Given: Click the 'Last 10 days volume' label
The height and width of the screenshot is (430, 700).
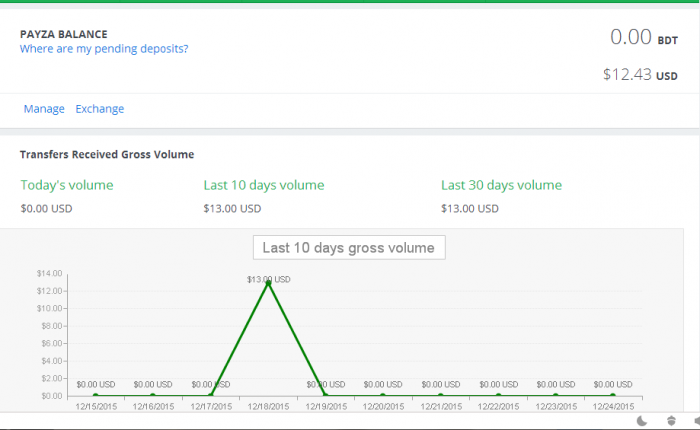Looking at the screenshot, I should coord(264,185).
